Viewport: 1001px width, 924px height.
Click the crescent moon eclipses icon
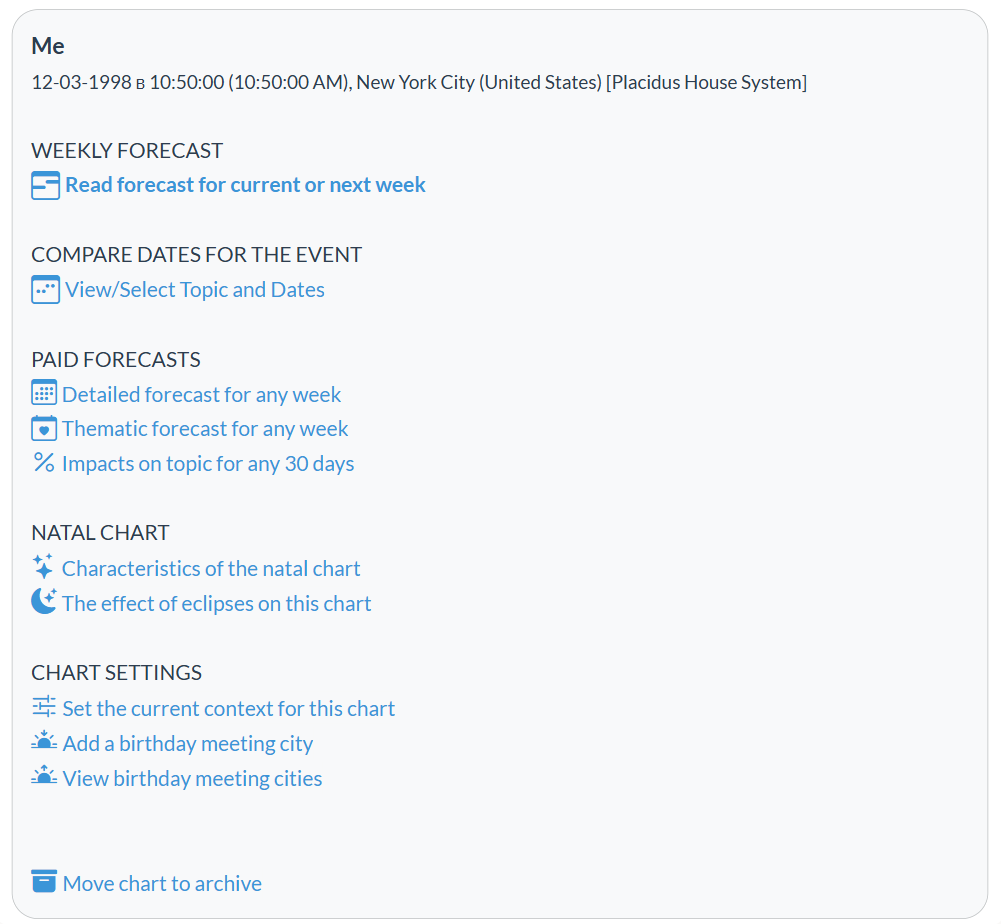click(x=44, y=602)
